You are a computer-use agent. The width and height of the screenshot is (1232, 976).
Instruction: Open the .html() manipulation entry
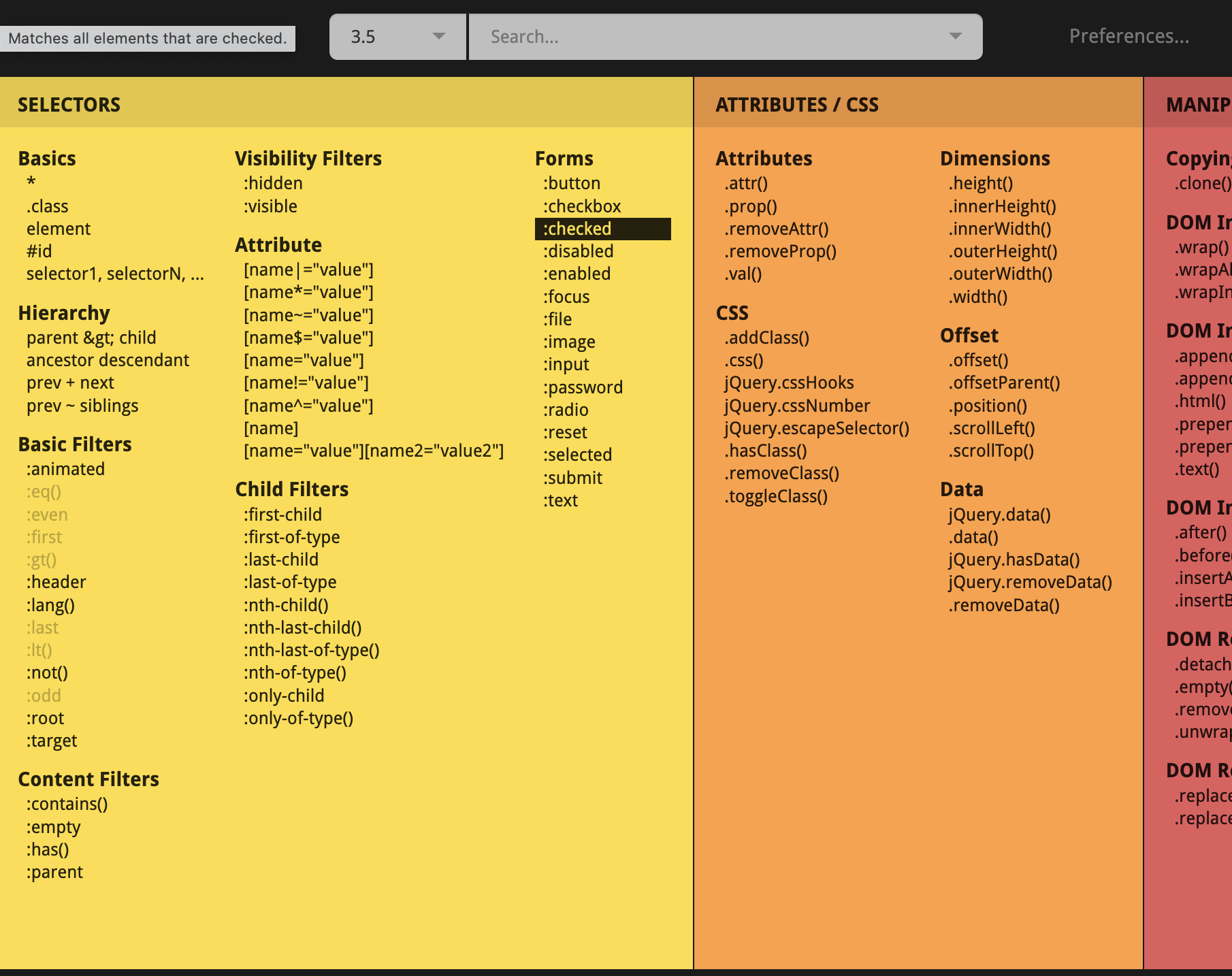[1200, 401]
